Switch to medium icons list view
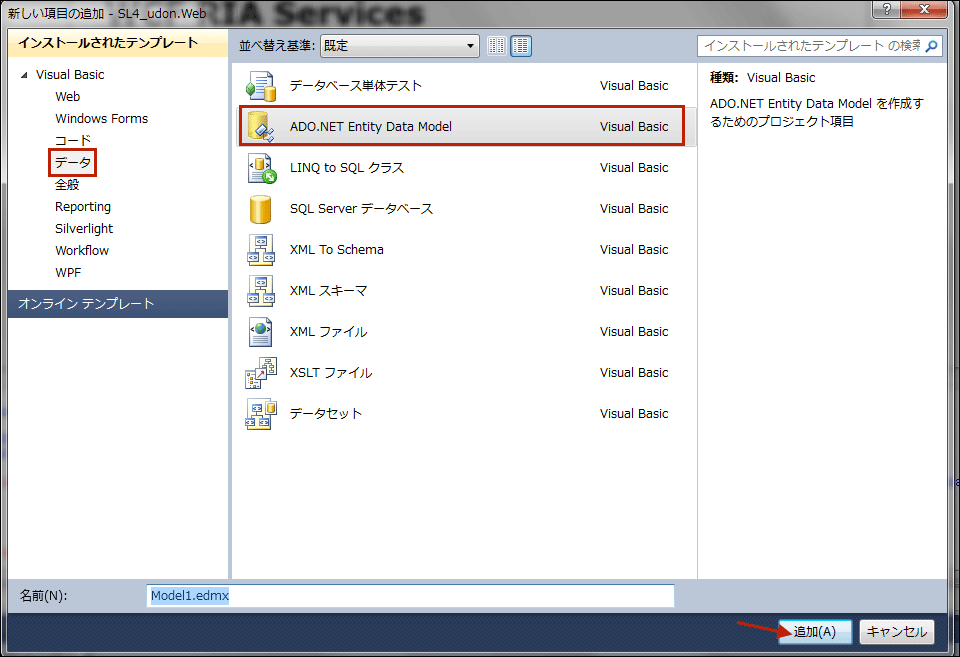Image resolution: width=960 pixels, height=657 pixels. pos(521,46)
